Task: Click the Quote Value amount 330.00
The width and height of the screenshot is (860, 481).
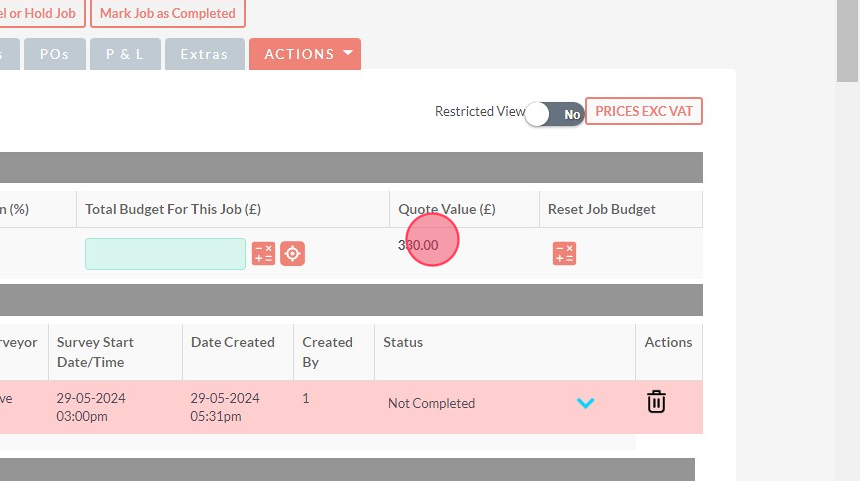Action: click(418, 245)
